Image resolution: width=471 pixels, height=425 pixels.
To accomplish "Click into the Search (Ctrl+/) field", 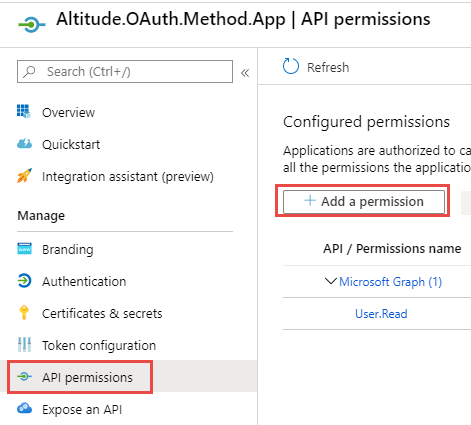I will (125, 71).
